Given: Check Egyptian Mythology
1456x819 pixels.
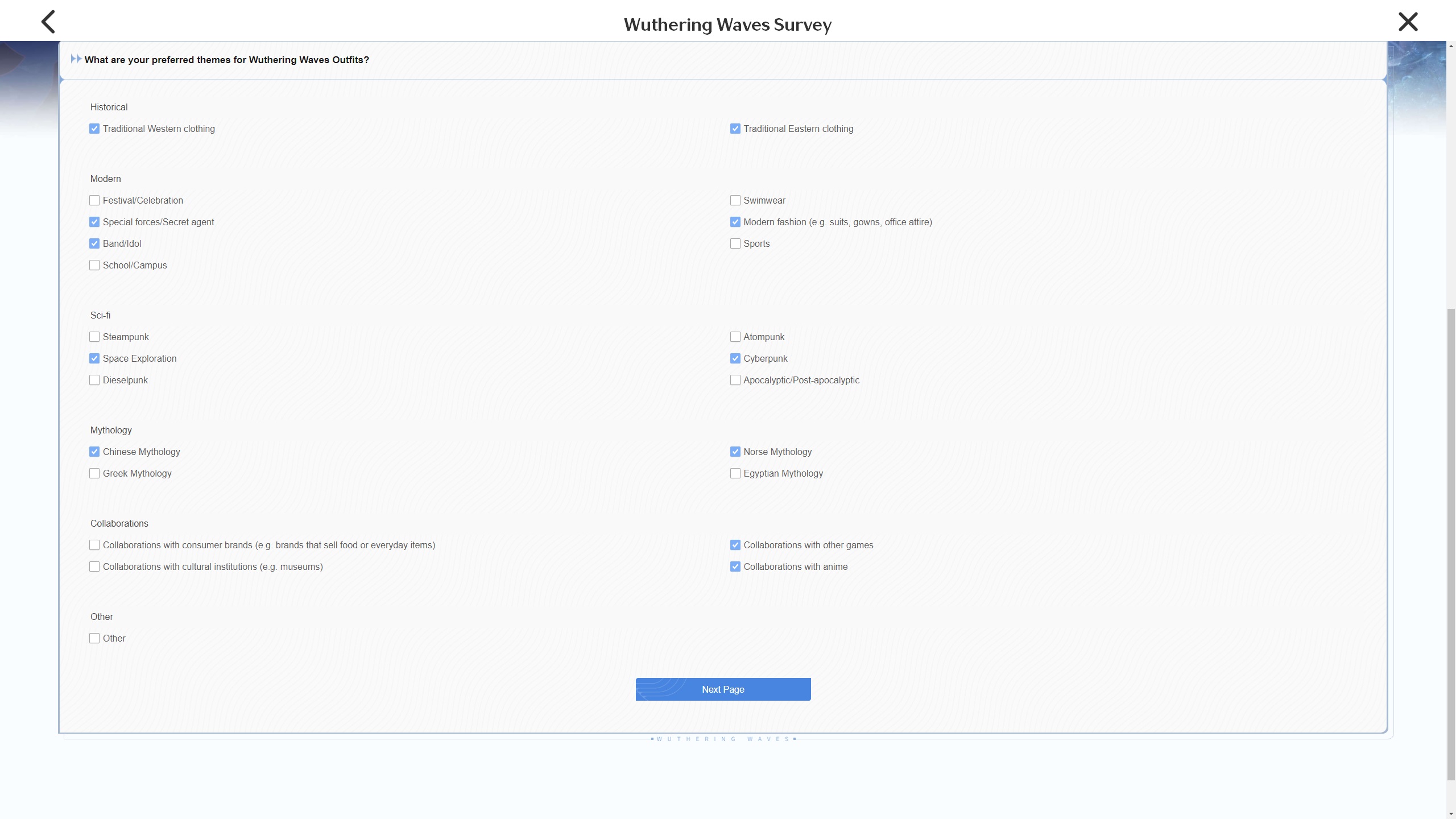Looking at the screenshot, I should (735, 474).
